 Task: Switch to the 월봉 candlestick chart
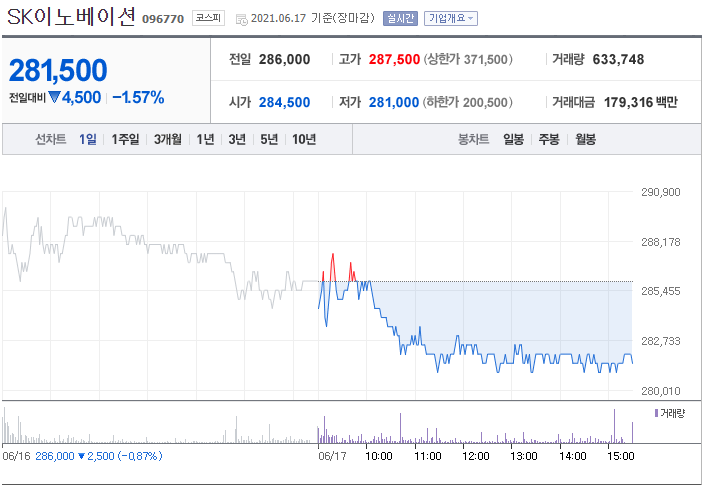[586, 139]
